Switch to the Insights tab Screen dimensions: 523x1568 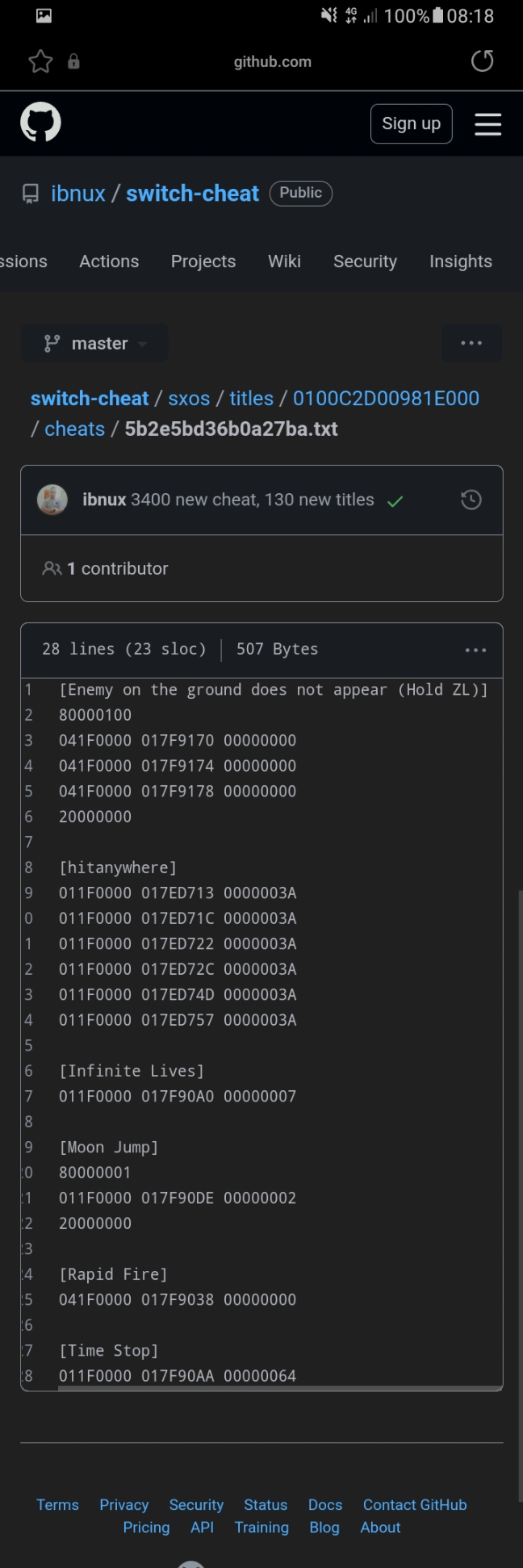[x=461, y=261]
